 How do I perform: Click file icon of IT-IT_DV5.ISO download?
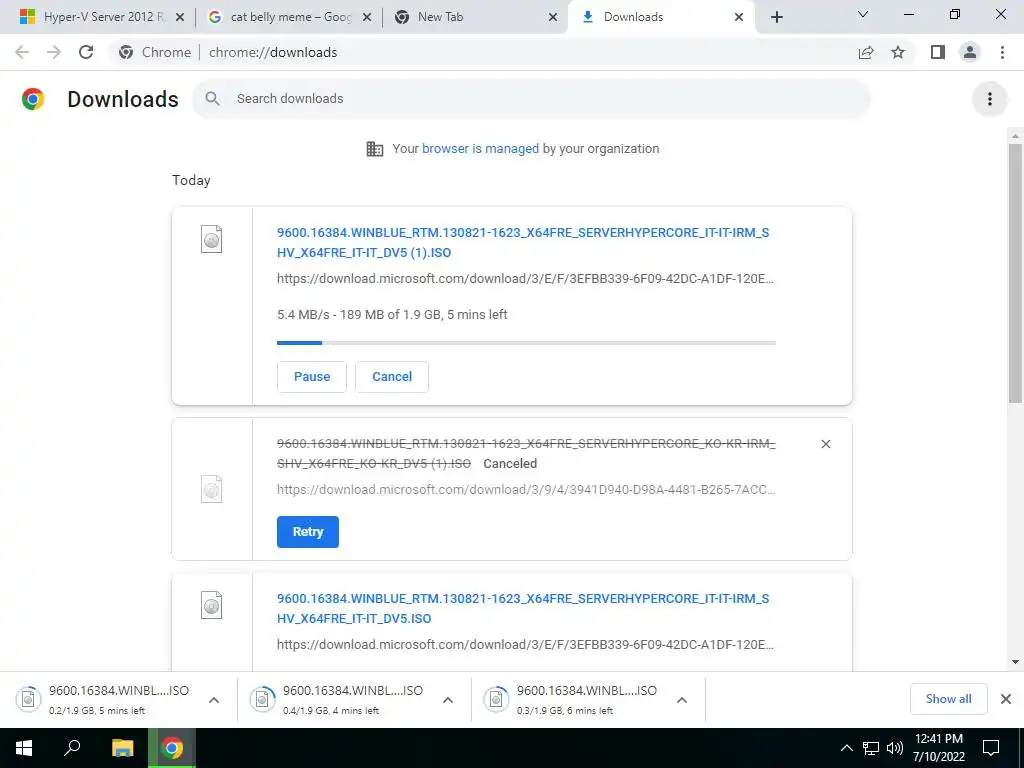pos(212,605)
